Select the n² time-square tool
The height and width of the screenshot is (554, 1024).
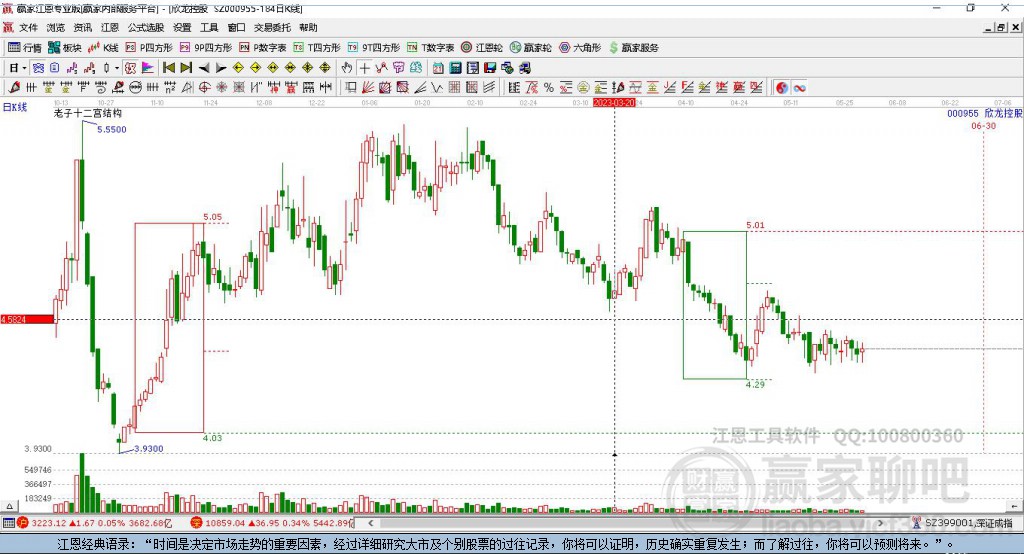click(170, 88)
